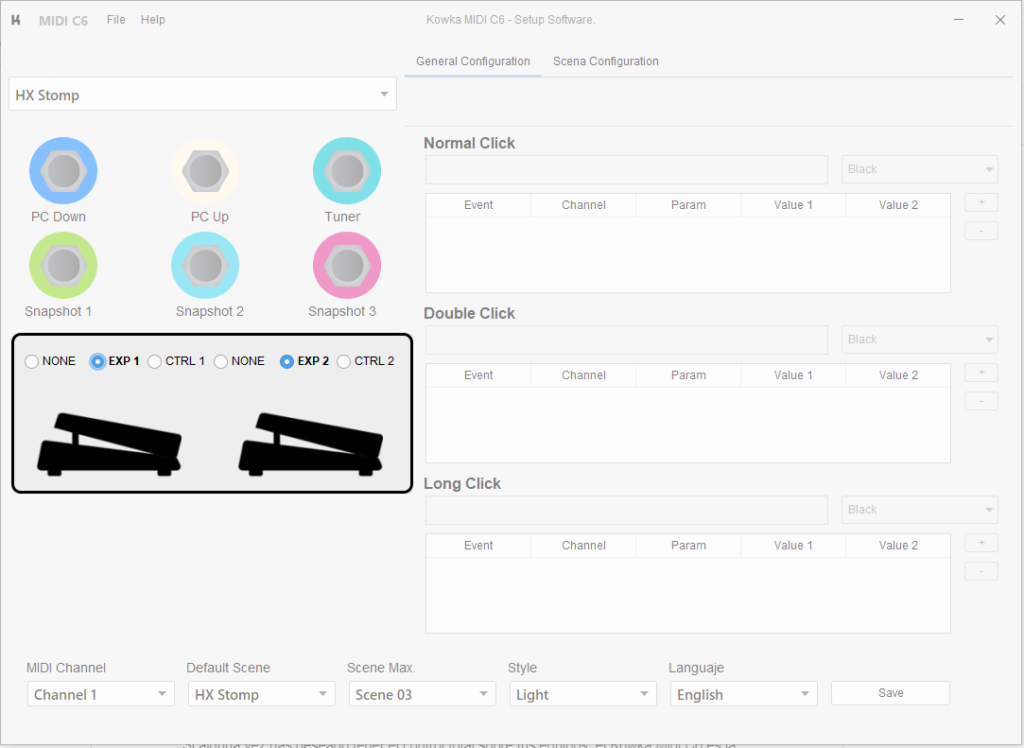This screenshot has height=748, width=1024.
Task: Click the Value 1 header in Normal Click
Action: coord(793,205)
